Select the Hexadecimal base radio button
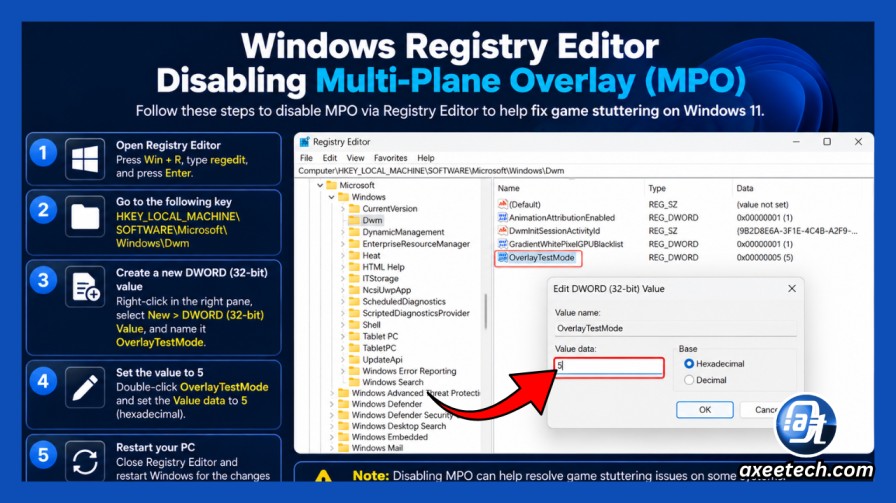Screen dimensions: 896x503 click(x=689, y=364)
